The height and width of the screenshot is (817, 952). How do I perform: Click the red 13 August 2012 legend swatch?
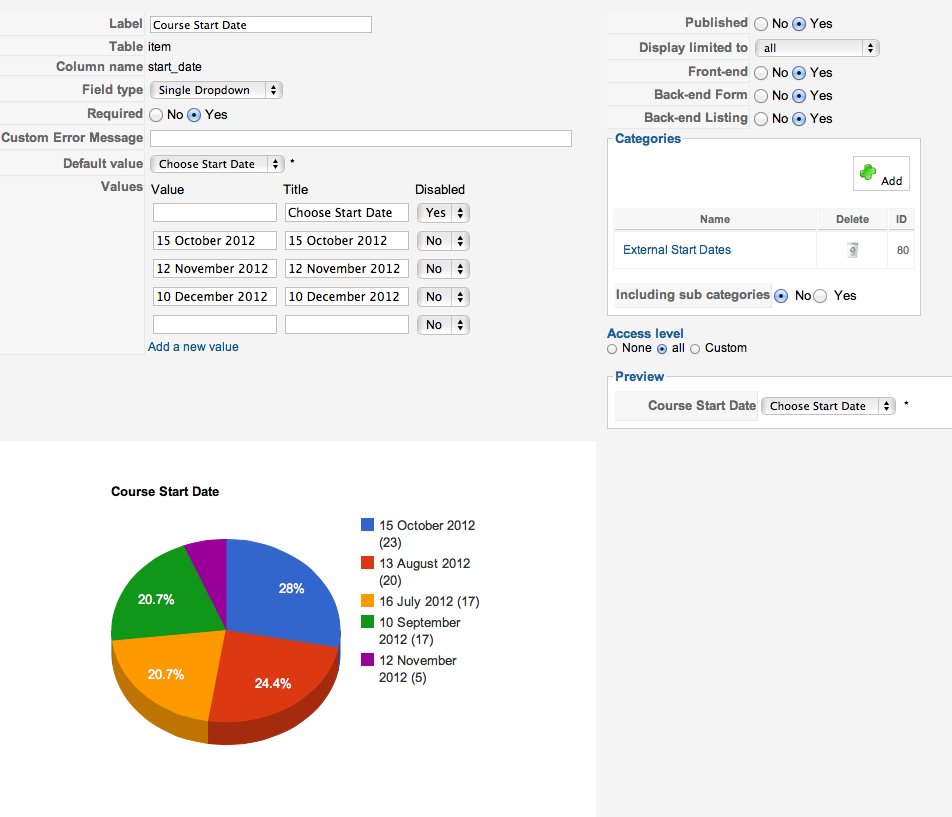click(367, 563)
